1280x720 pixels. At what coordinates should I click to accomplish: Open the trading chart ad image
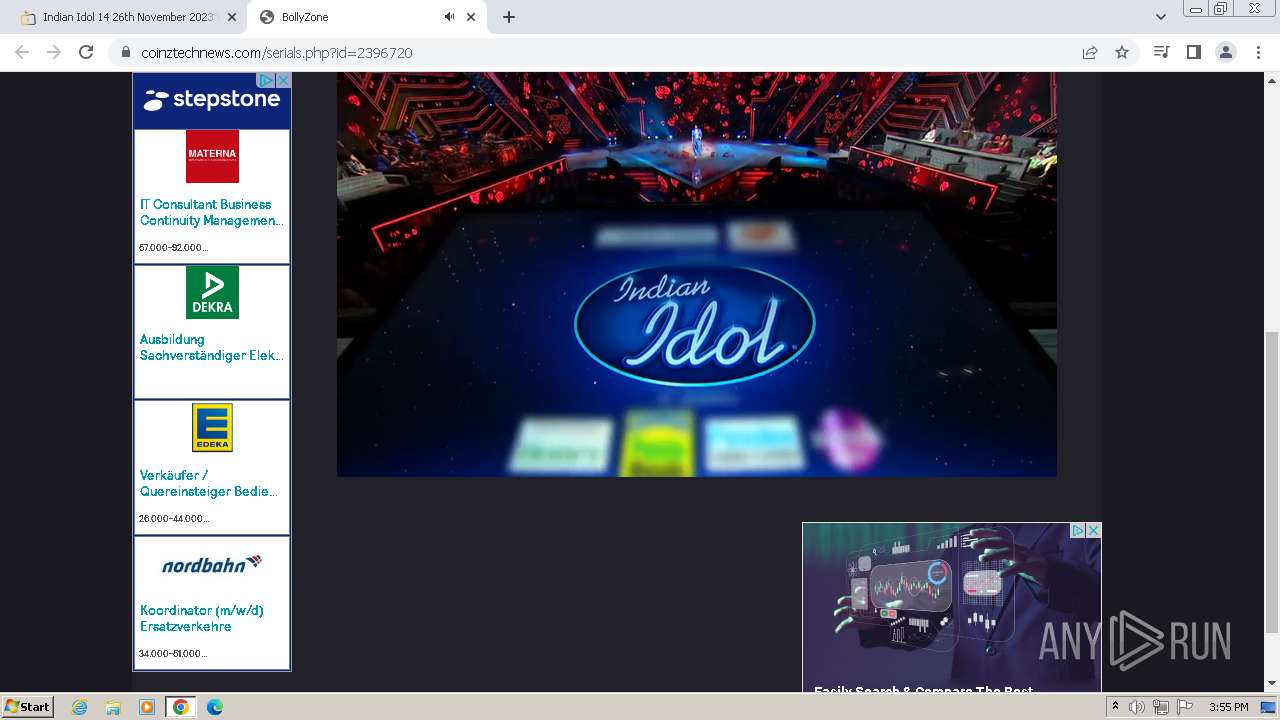coord(951,607)
